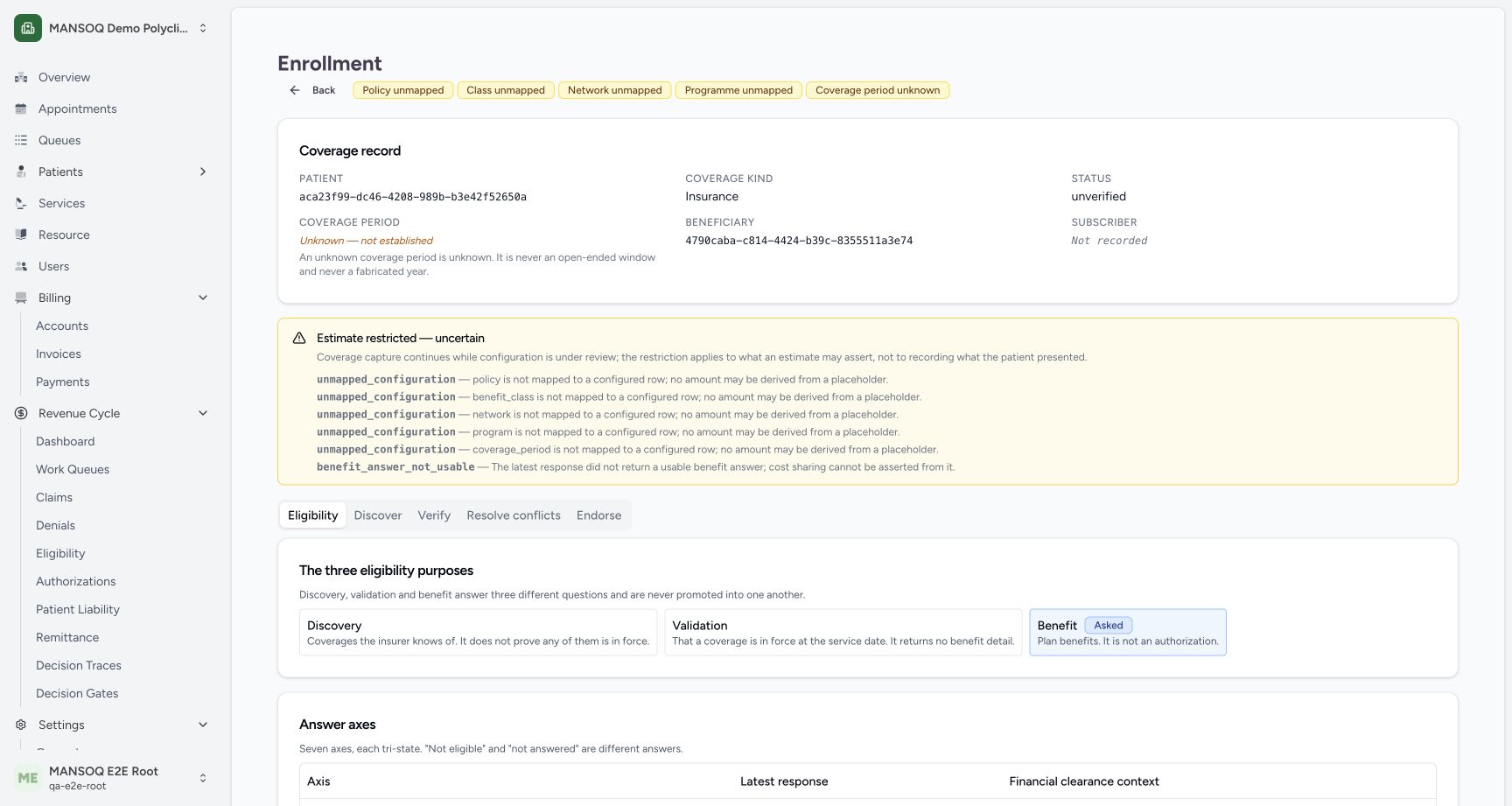Open the Denials page
1512x806 pixels.
click(x=55, y=525)
